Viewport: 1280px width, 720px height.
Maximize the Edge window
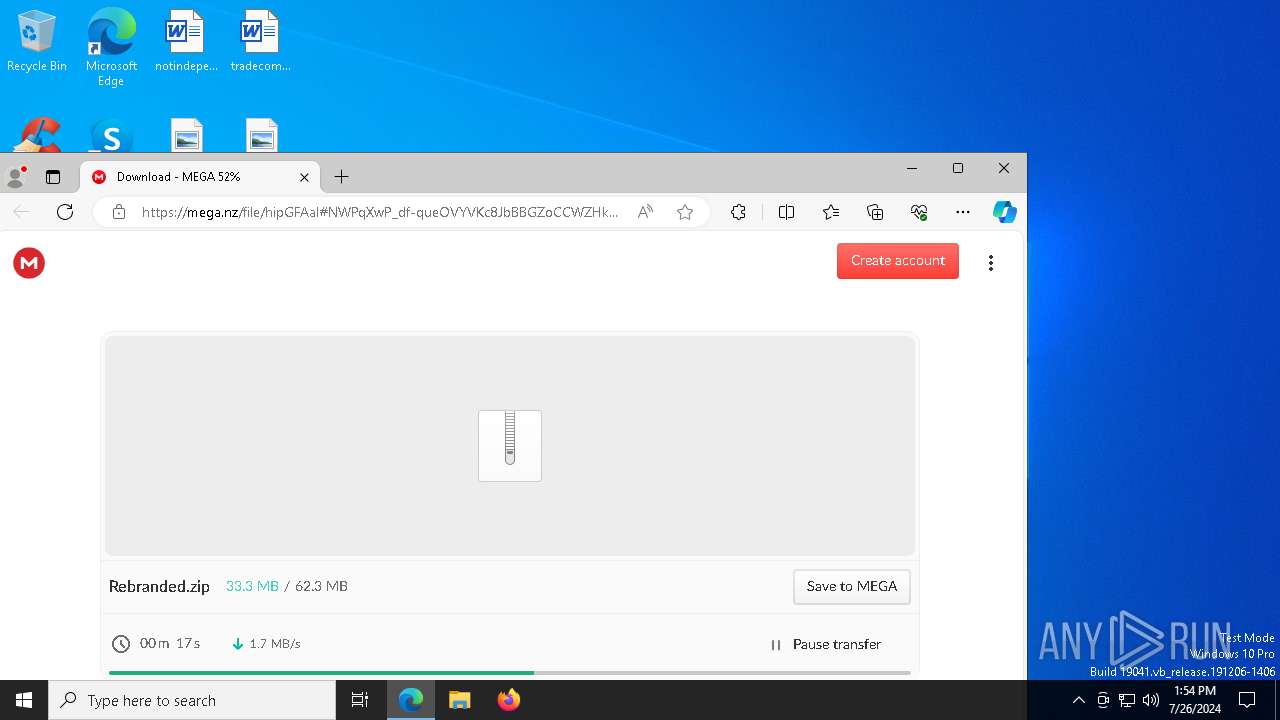(x=957, y=168)
